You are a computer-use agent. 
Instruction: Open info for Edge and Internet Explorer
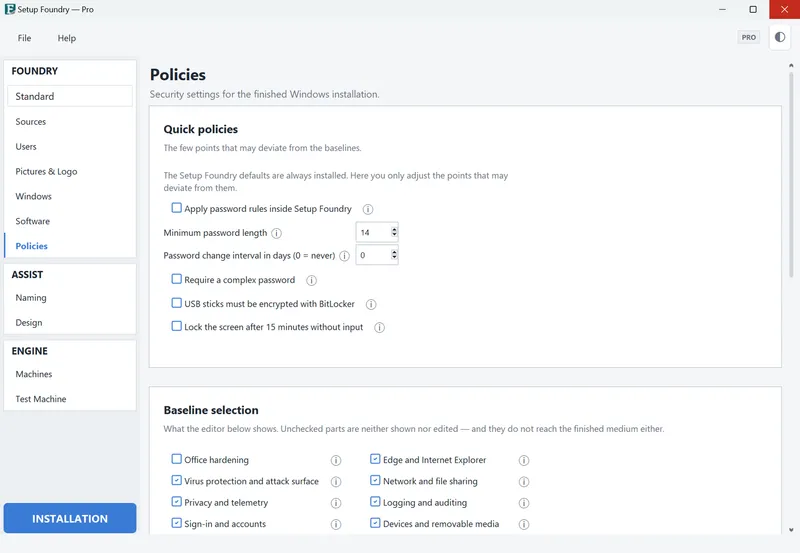(523, 460)
